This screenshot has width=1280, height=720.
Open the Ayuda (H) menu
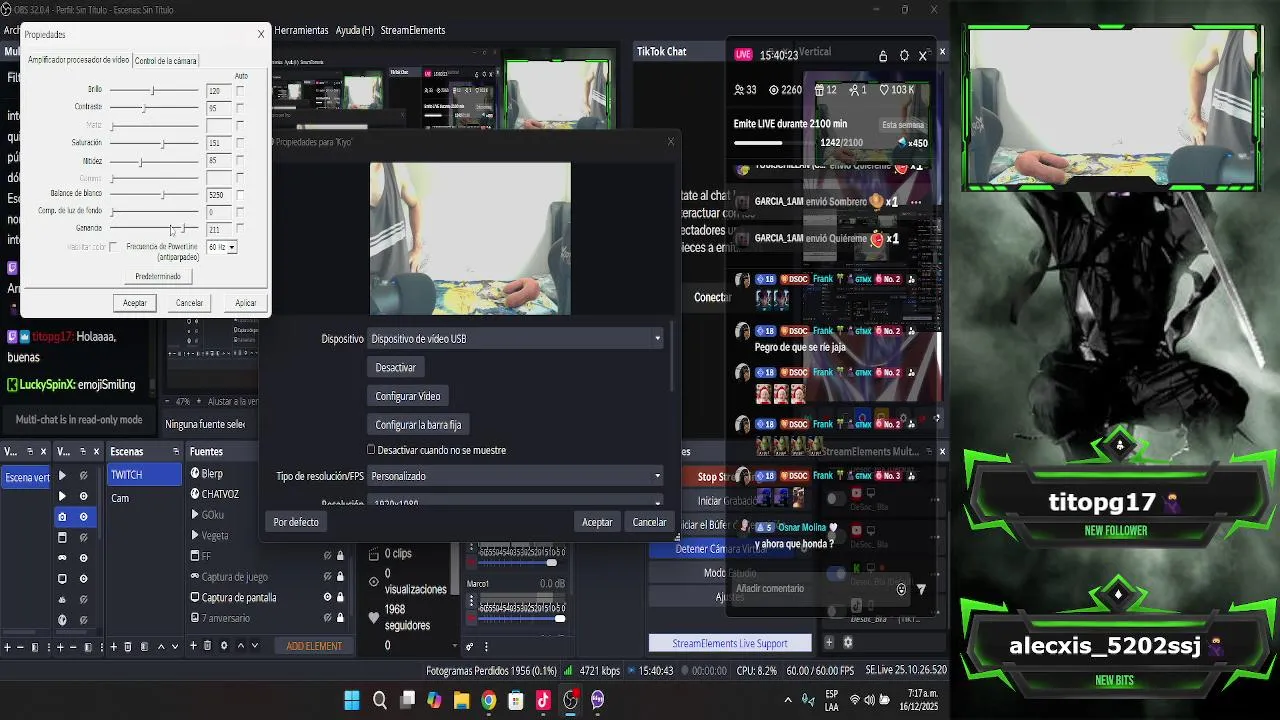pyautogui.click(x=354, y=31)
